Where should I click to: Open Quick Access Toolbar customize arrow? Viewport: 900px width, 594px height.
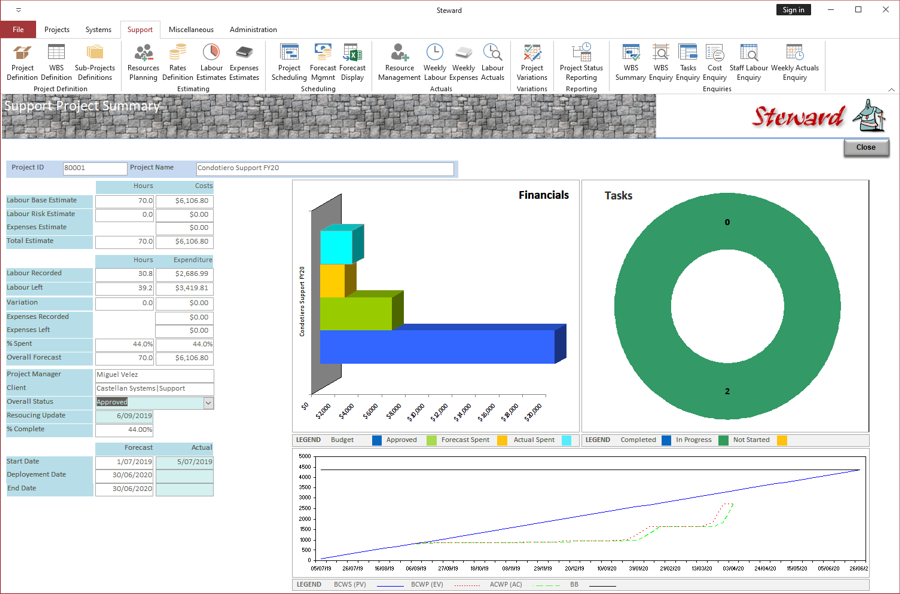18,10
